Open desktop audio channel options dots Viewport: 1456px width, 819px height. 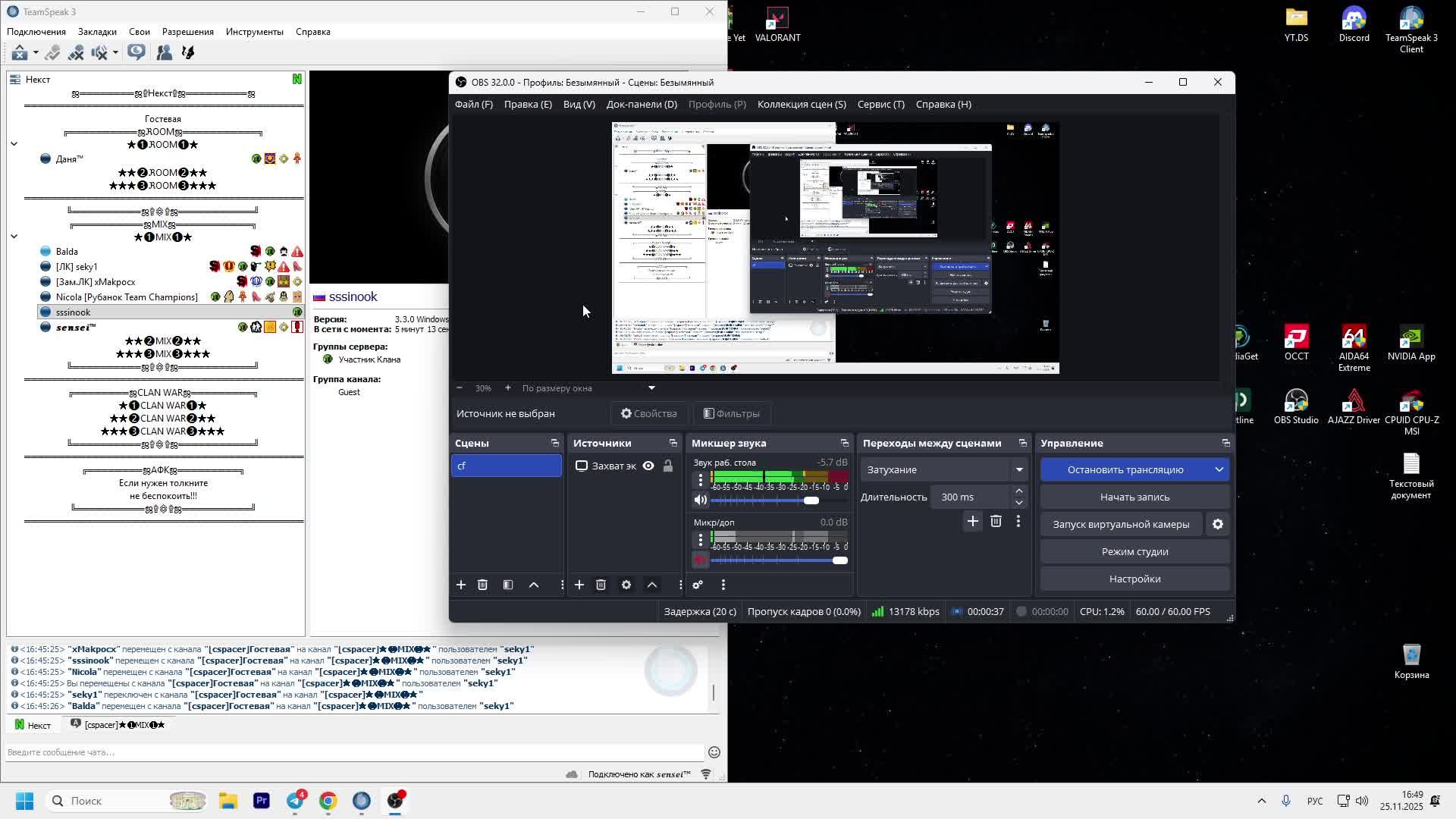point(701,479)
